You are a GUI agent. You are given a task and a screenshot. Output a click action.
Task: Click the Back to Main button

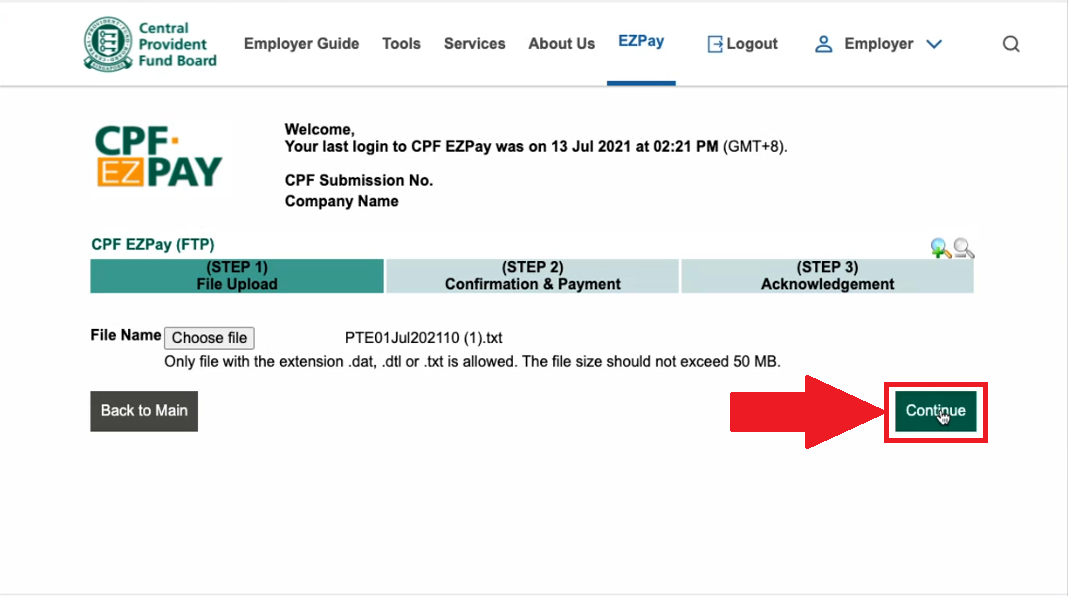pos(144,411)
